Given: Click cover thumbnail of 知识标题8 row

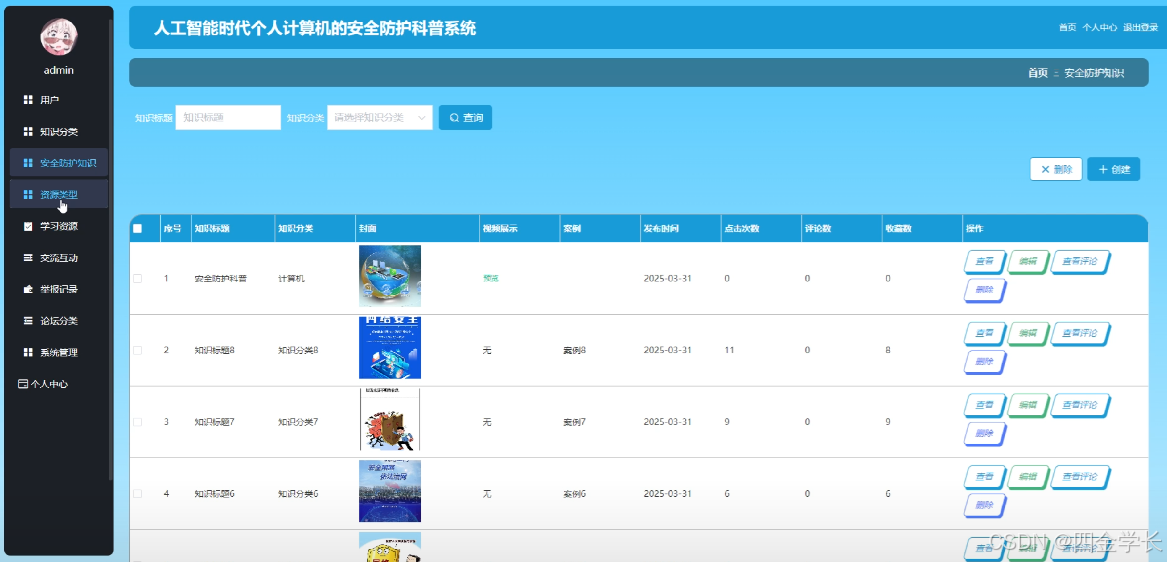Looking at the screenshot, I should (390, 348).
